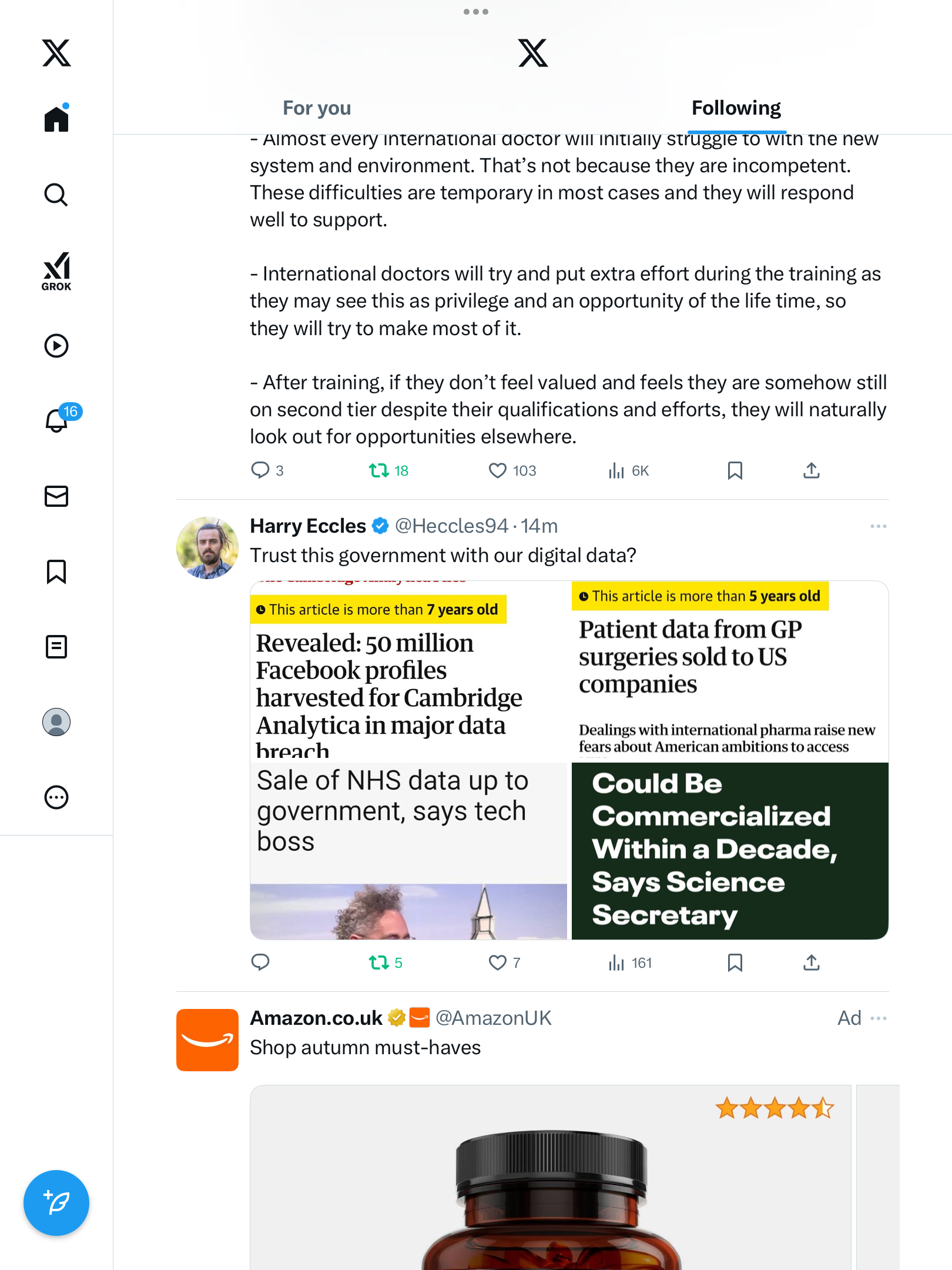Select the Following tab
The image size is (952, 1270).
(736, 108)
